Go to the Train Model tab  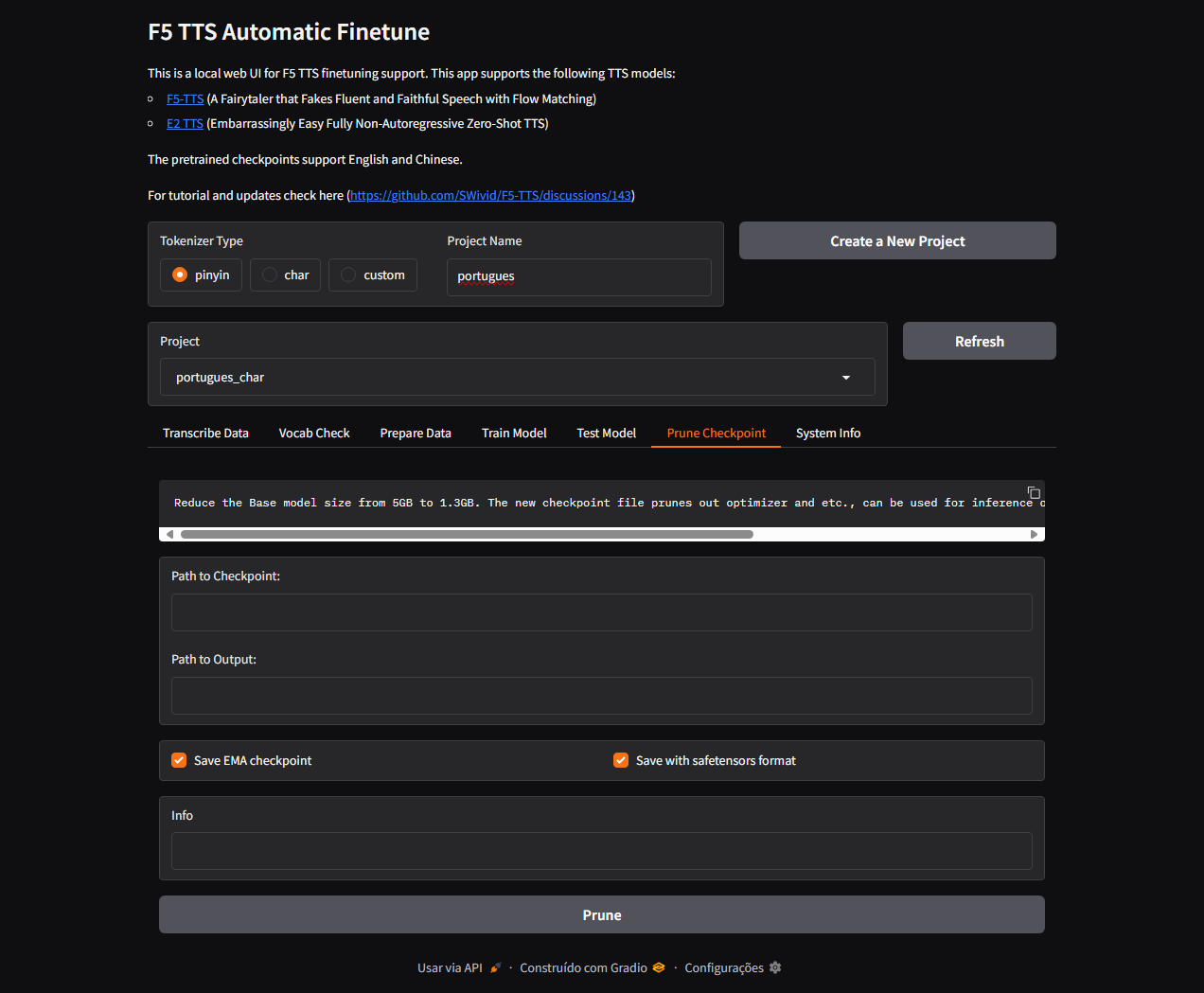(514, 433)
